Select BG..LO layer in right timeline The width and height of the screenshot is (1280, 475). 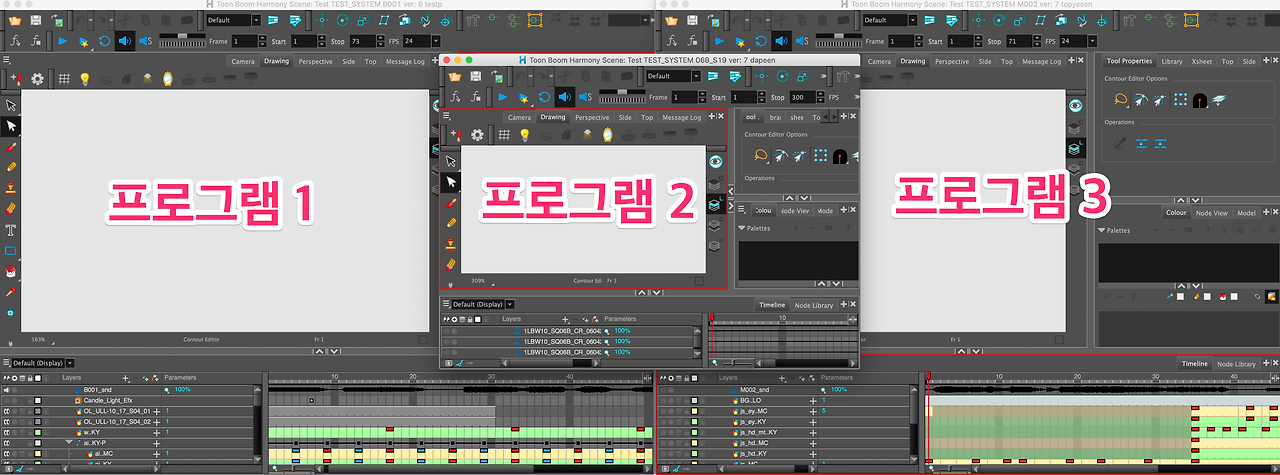coord(750,400)
